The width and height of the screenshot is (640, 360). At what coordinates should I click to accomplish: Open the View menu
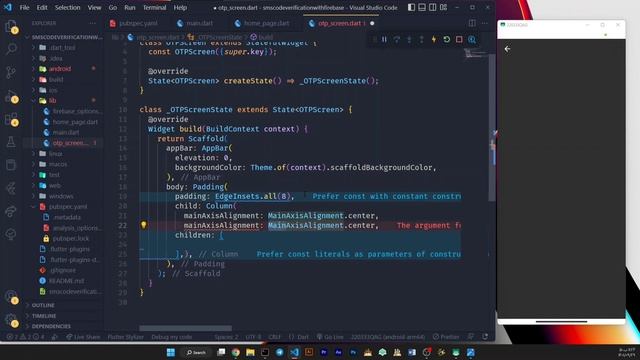(x=94, y=7)
